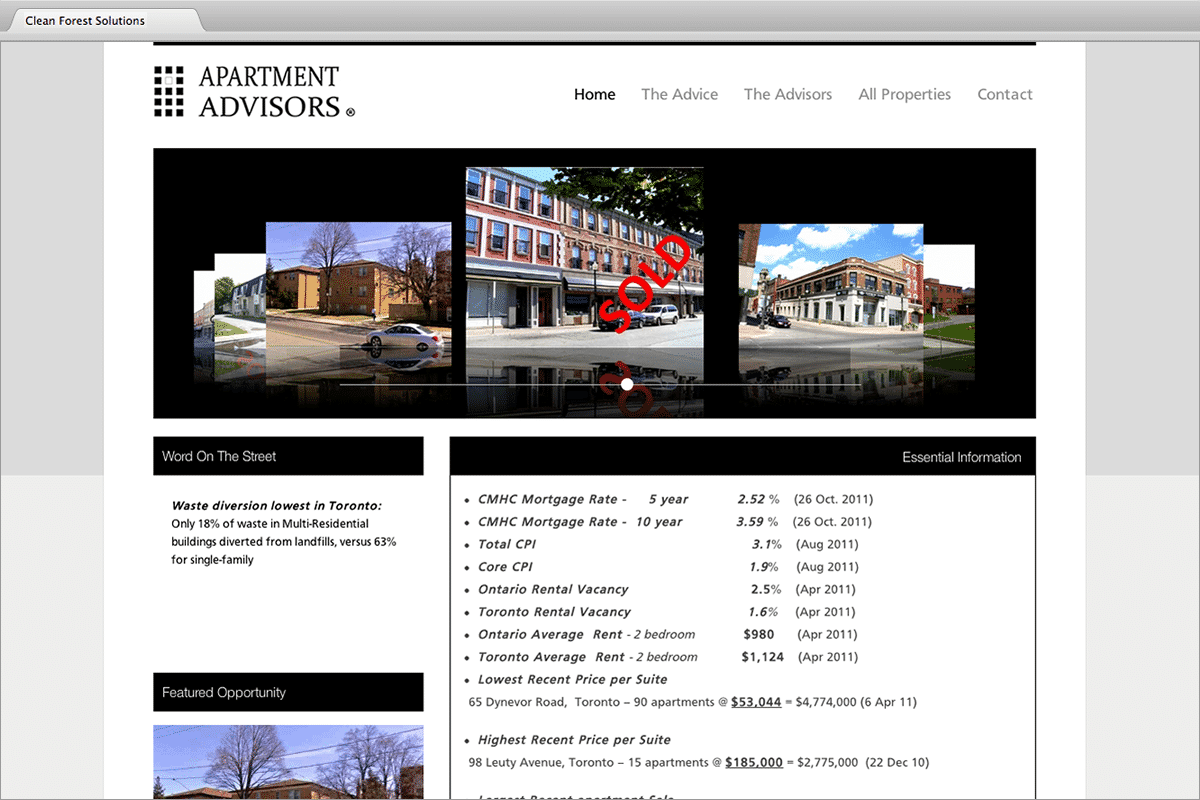Viewport: 1200px width, 800px height.
Task: Click the carousel slider handle
Action: pos(627,384)
